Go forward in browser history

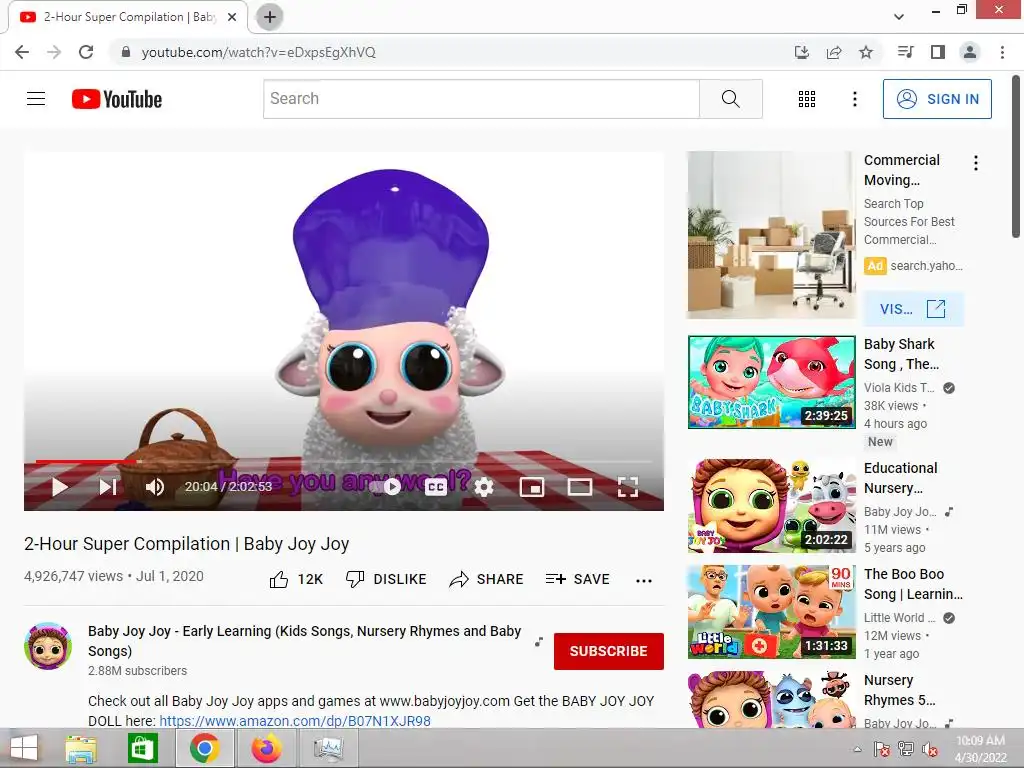pyautogui.click(x=54, y=52)
